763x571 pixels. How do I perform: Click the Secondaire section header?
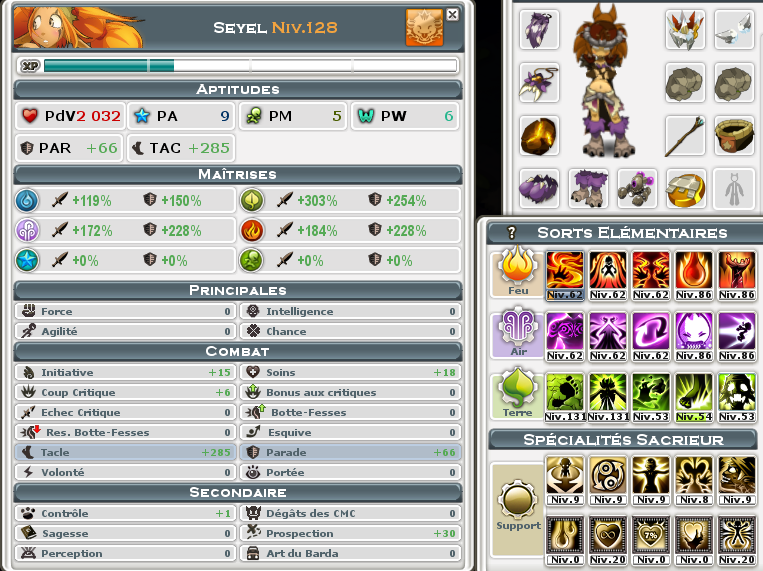click(237, 492)
